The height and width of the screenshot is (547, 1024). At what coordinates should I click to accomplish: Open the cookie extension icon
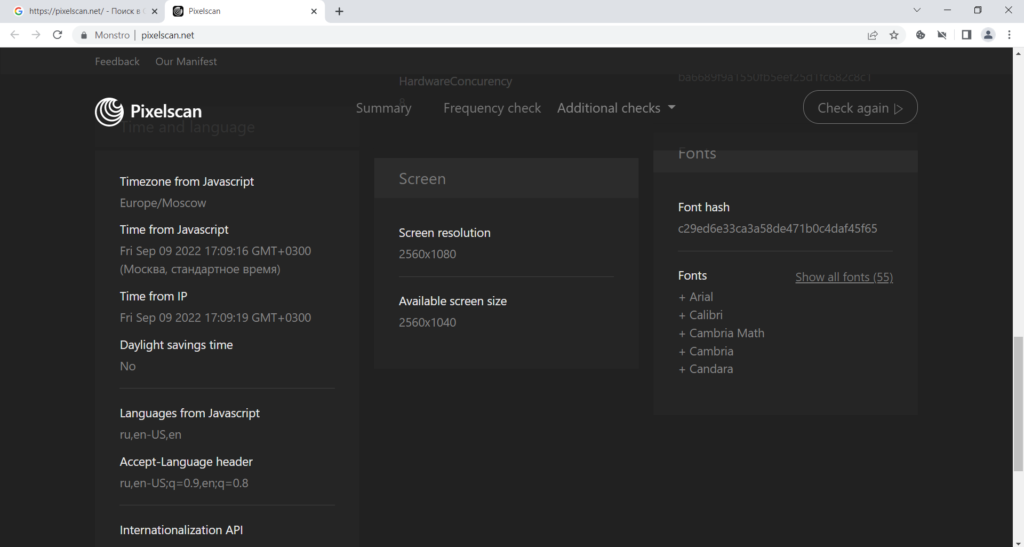[921, 34]
